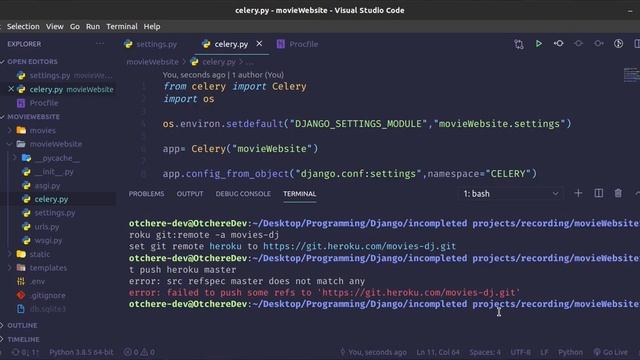The image size is (640, 360).
Task: Open asgi.py in explorer
Action: (x=47, y=186)
